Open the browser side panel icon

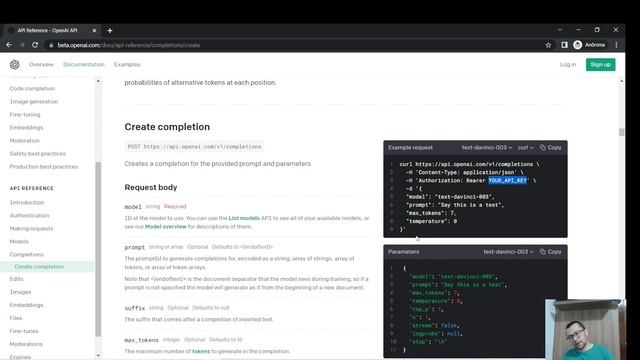click(x=564, y=45)
